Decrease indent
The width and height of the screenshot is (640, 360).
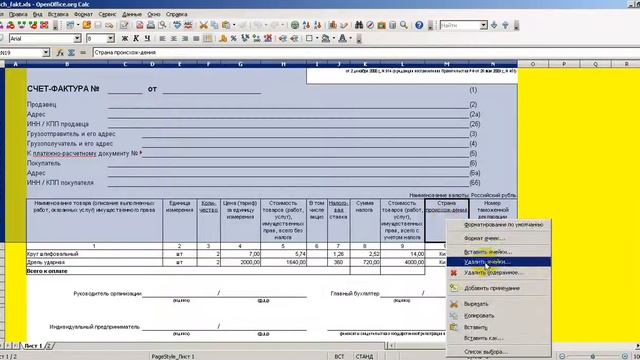(282, 38)
